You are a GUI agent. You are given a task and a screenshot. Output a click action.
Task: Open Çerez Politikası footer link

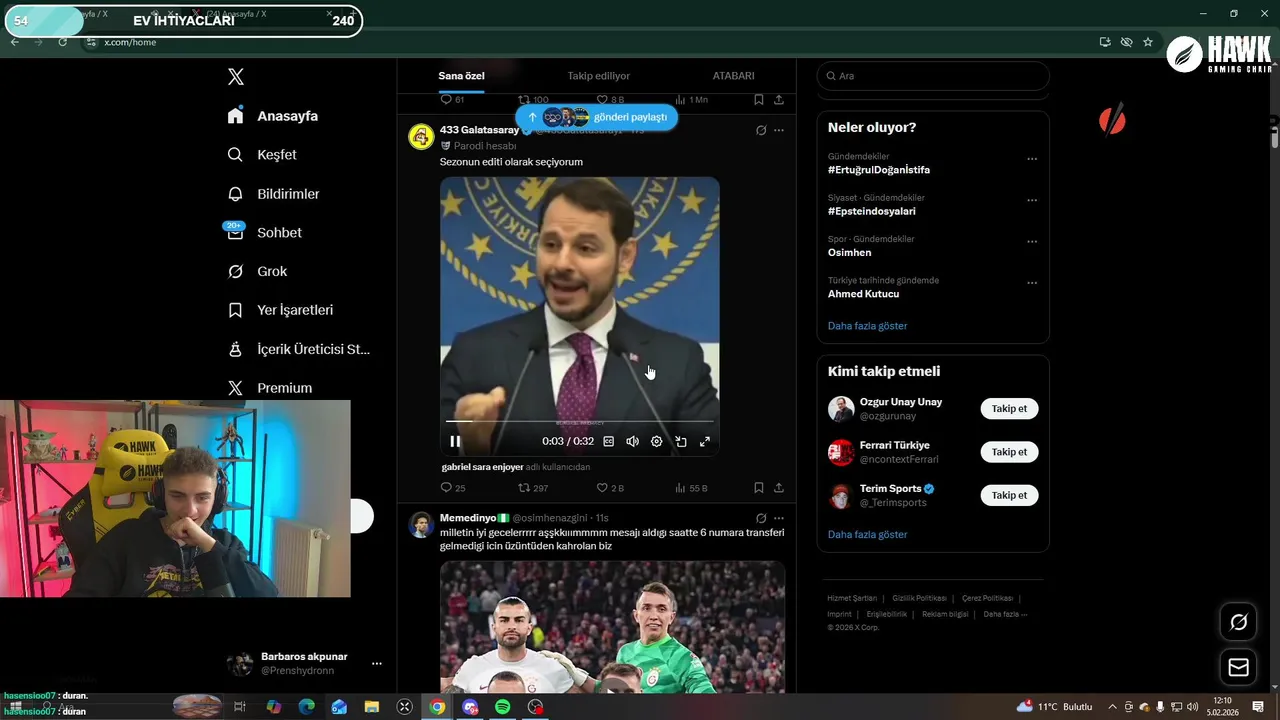[987, 598]
